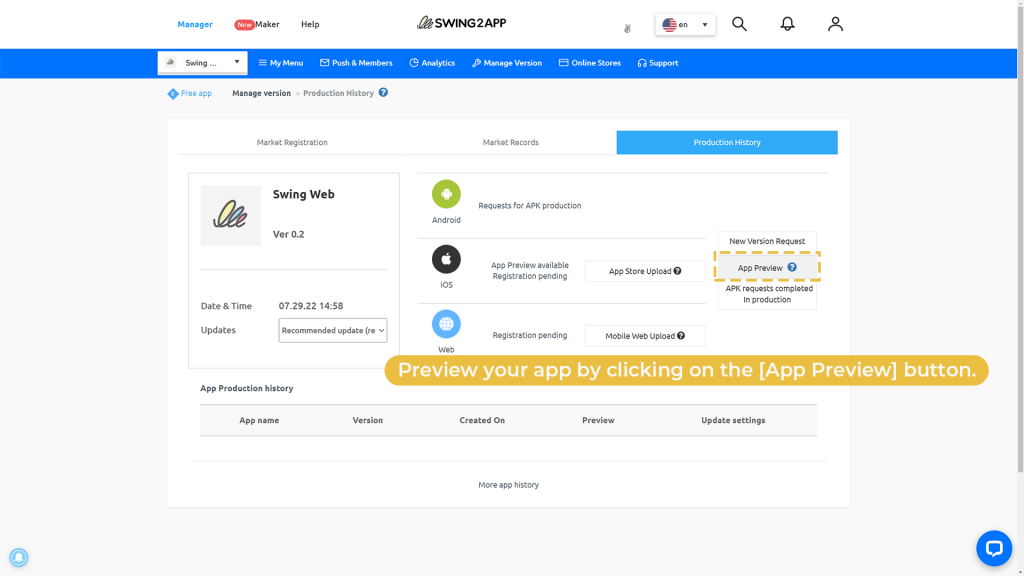The width and height of the screenshot is (1024, 576).
Task: Click the Swing Web app thumbnail
Action: pyautogui.click(x=231, y=216)
